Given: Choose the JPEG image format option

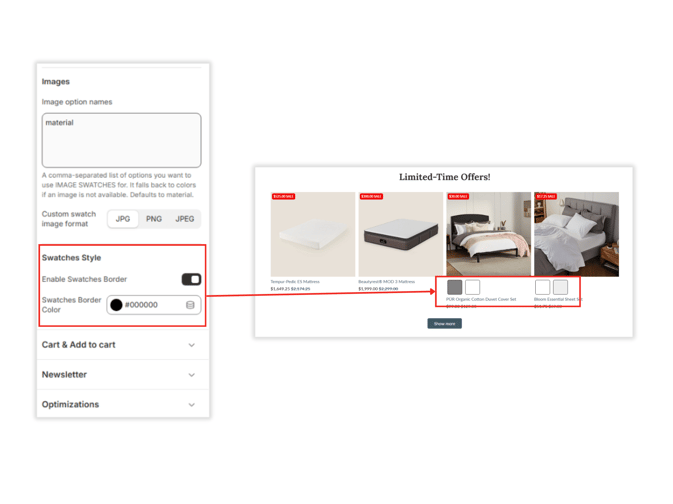Looking at the screenshot, I should (x=185, y=219).
